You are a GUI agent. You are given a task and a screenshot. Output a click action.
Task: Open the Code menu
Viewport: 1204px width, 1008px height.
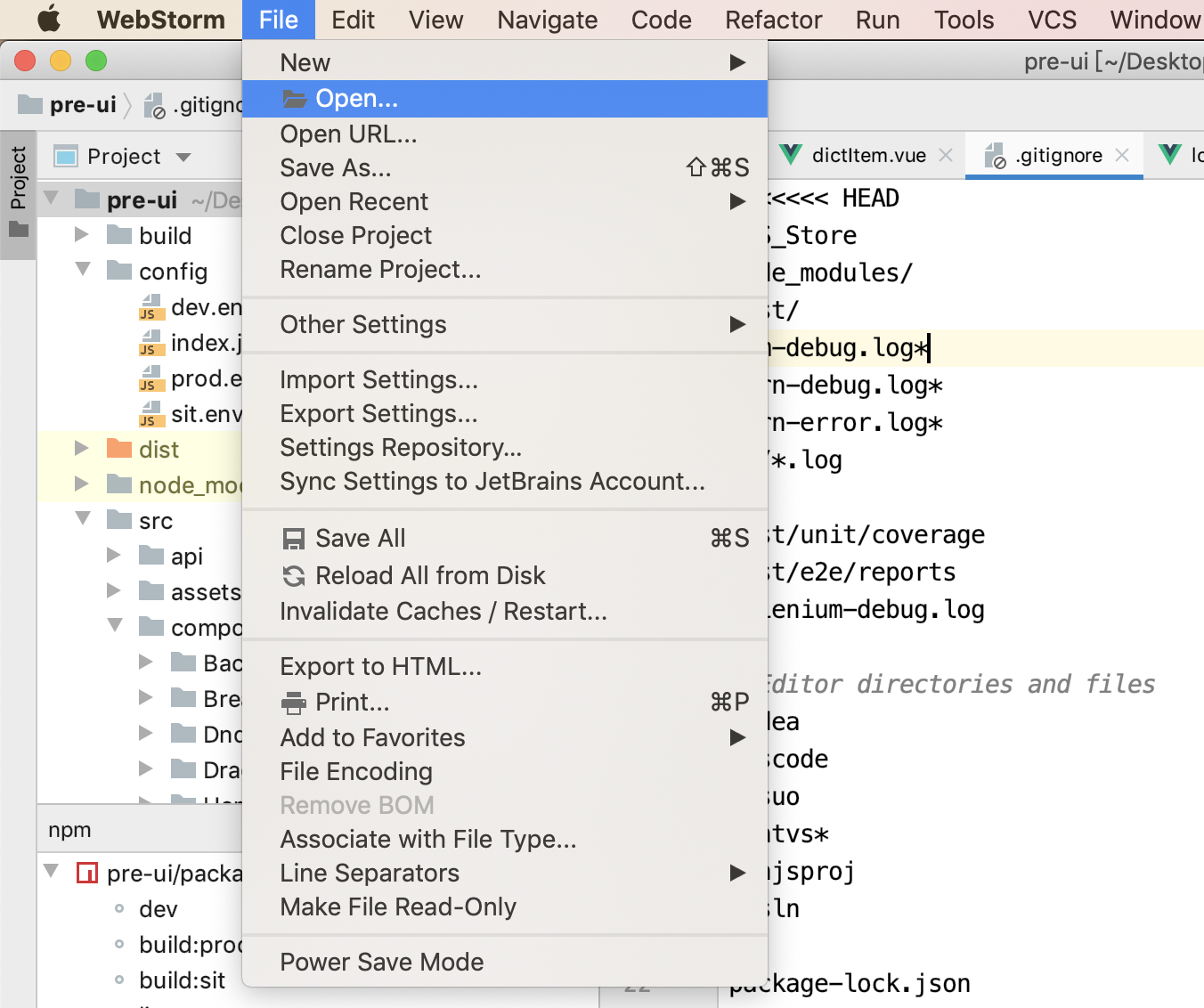(661, 20)
